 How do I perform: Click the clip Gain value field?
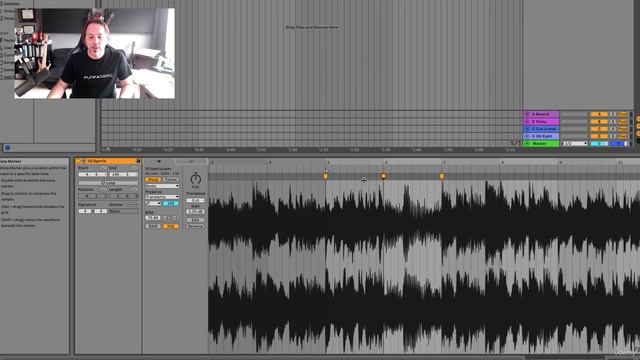[196, 211]
